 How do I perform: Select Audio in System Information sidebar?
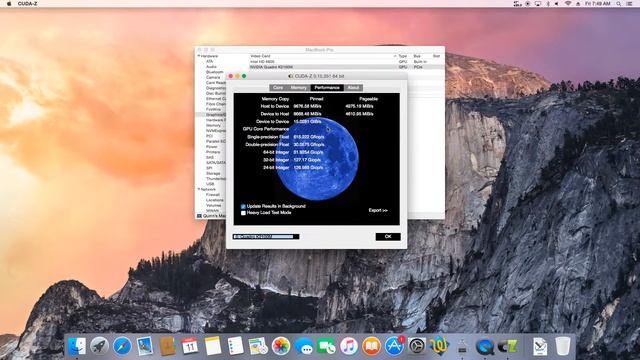point(211,67)
